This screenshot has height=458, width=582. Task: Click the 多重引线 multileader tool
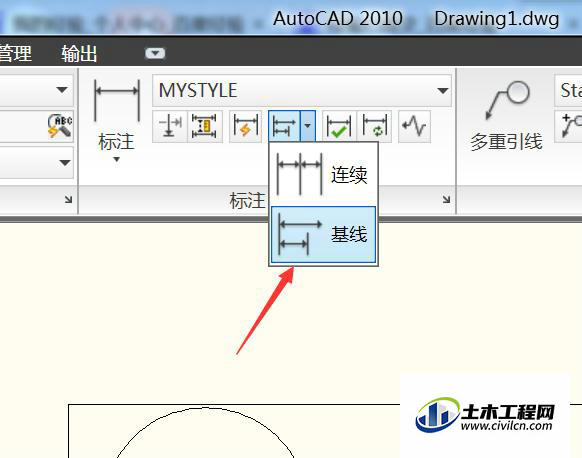(x=506, y=115)
